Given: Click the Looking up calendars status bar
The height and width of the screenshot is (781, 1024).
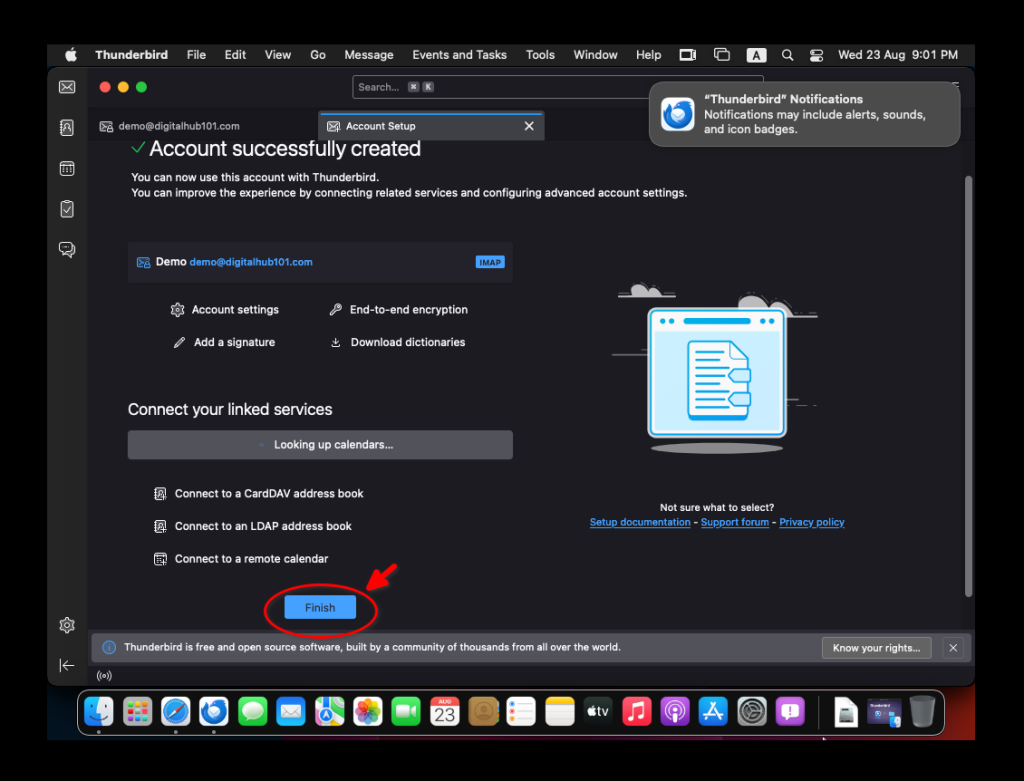Looking at the screenshot, I should 320,445.
